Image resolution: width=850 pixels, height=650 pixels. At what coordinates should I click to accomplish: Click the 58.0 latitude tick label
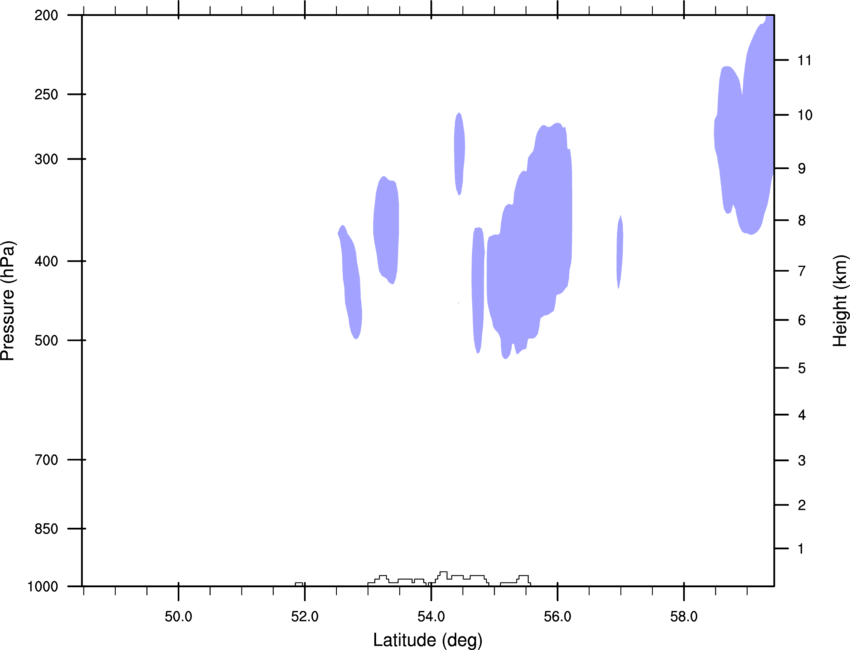tap(684, 617)
